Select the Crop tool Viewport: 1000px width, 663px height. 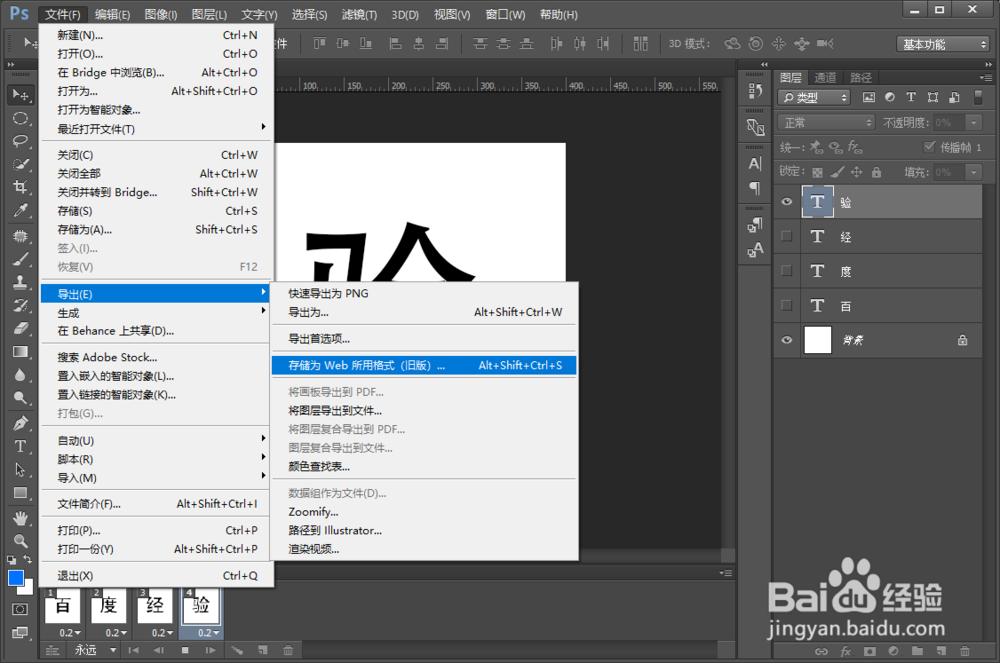pos(20,187)
